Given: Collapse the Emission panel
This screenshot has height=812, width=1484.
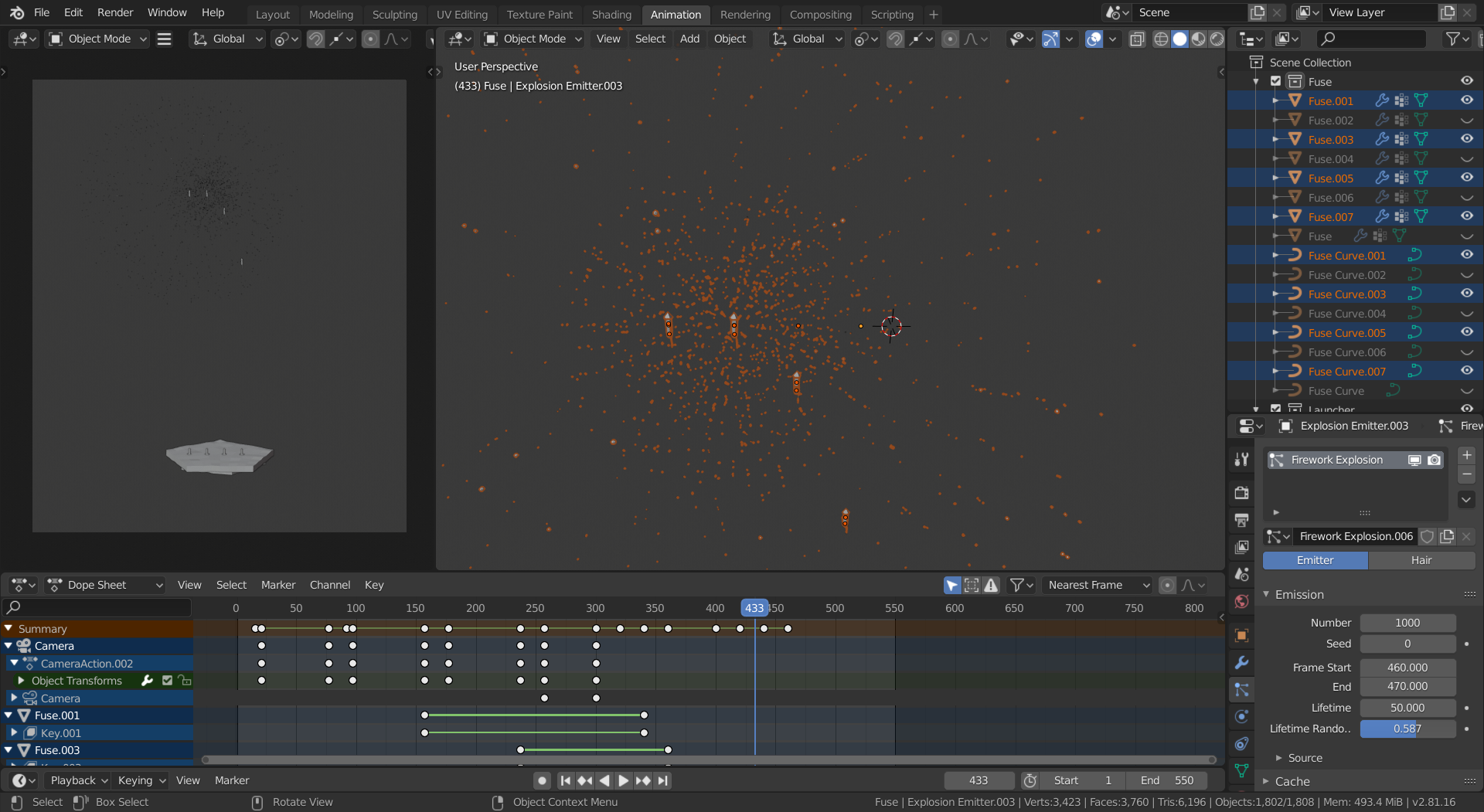Looking at the screenshot, I should point(1299,594).
